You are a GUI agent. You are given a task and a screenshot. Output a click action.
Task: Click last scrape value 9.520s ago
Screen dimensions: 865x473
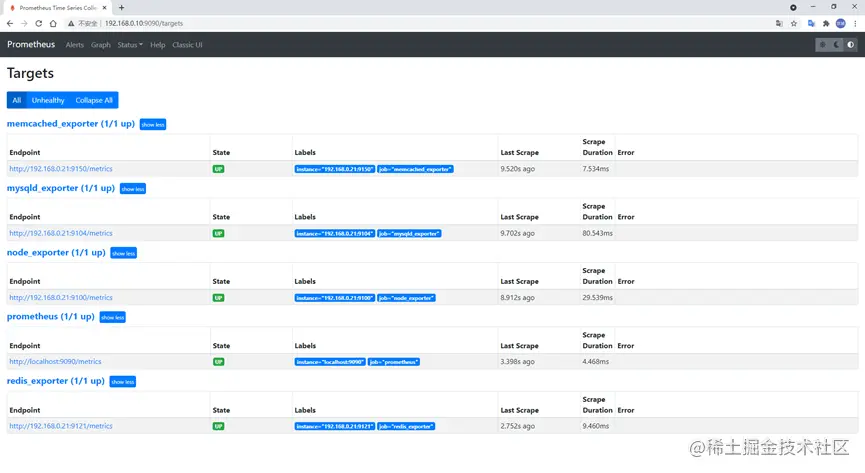point(517,169)
